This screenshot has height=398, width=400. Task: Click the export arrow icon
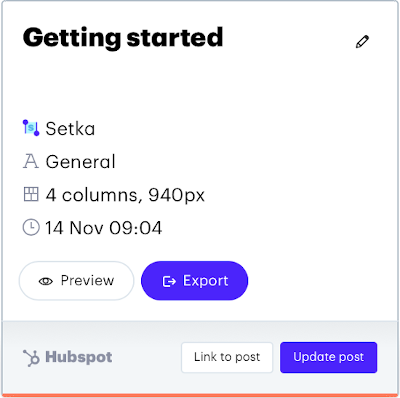pos(169,281)
